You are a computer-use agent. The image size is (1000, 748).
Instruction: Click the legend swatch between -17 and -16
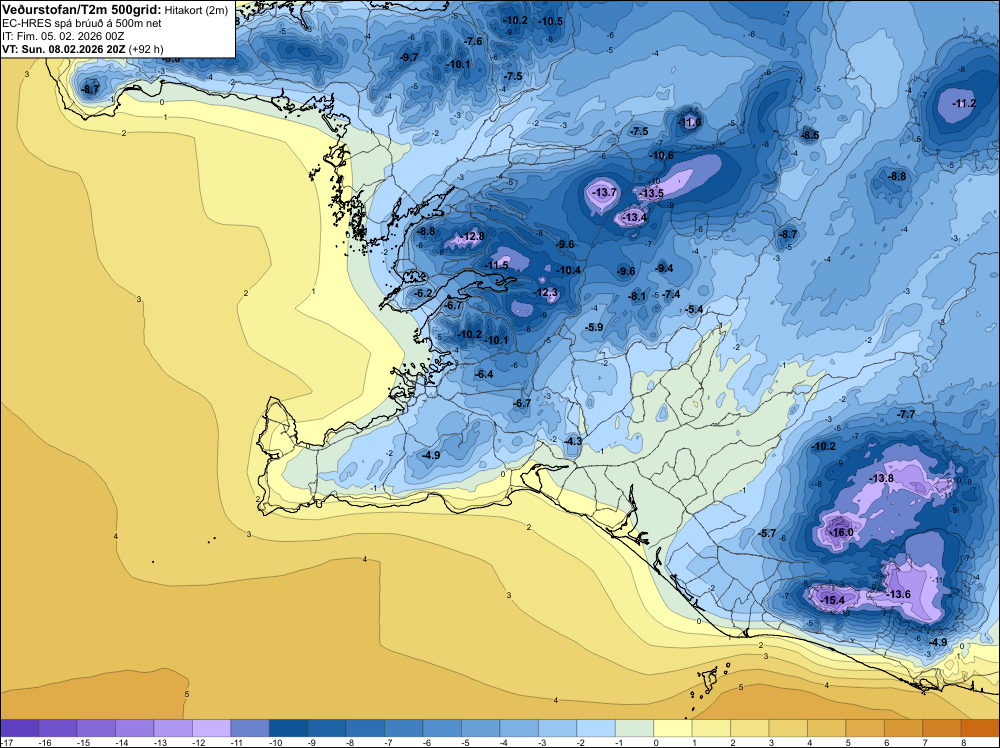click(20, 728)
